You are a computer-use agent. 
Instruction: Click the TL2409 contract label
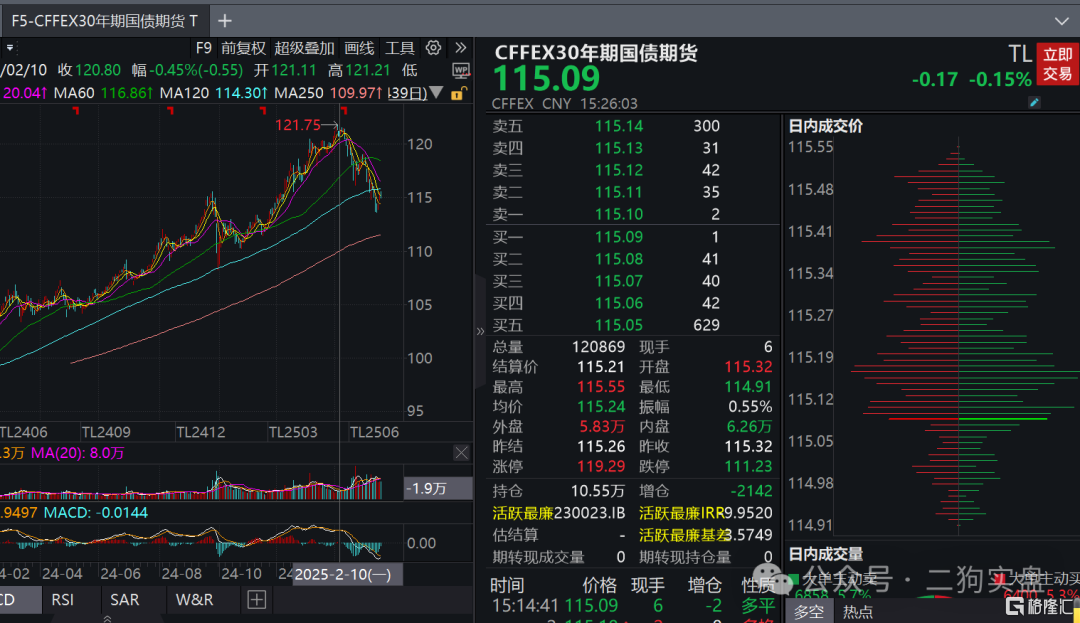coord(106,432)
